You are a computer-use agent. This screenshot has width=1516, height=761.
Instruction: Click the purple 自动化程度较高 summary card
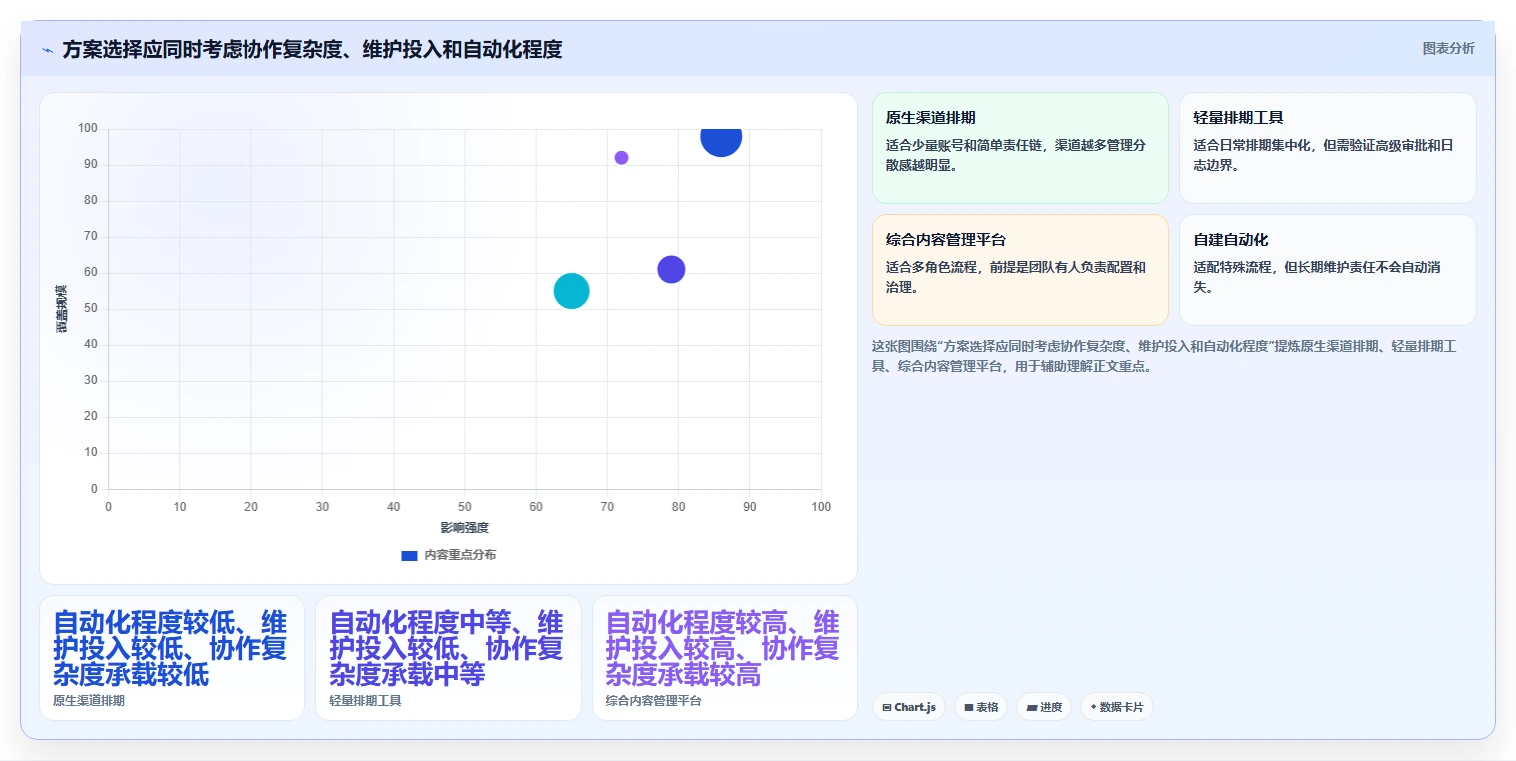725,658
